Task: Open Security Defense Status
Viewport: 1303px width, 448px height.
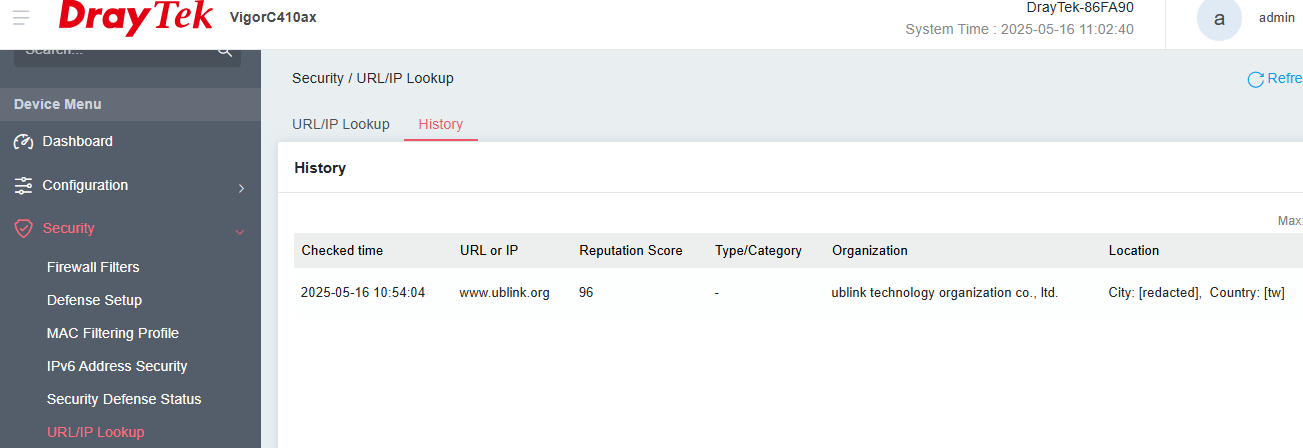Action: coord(124,399)
